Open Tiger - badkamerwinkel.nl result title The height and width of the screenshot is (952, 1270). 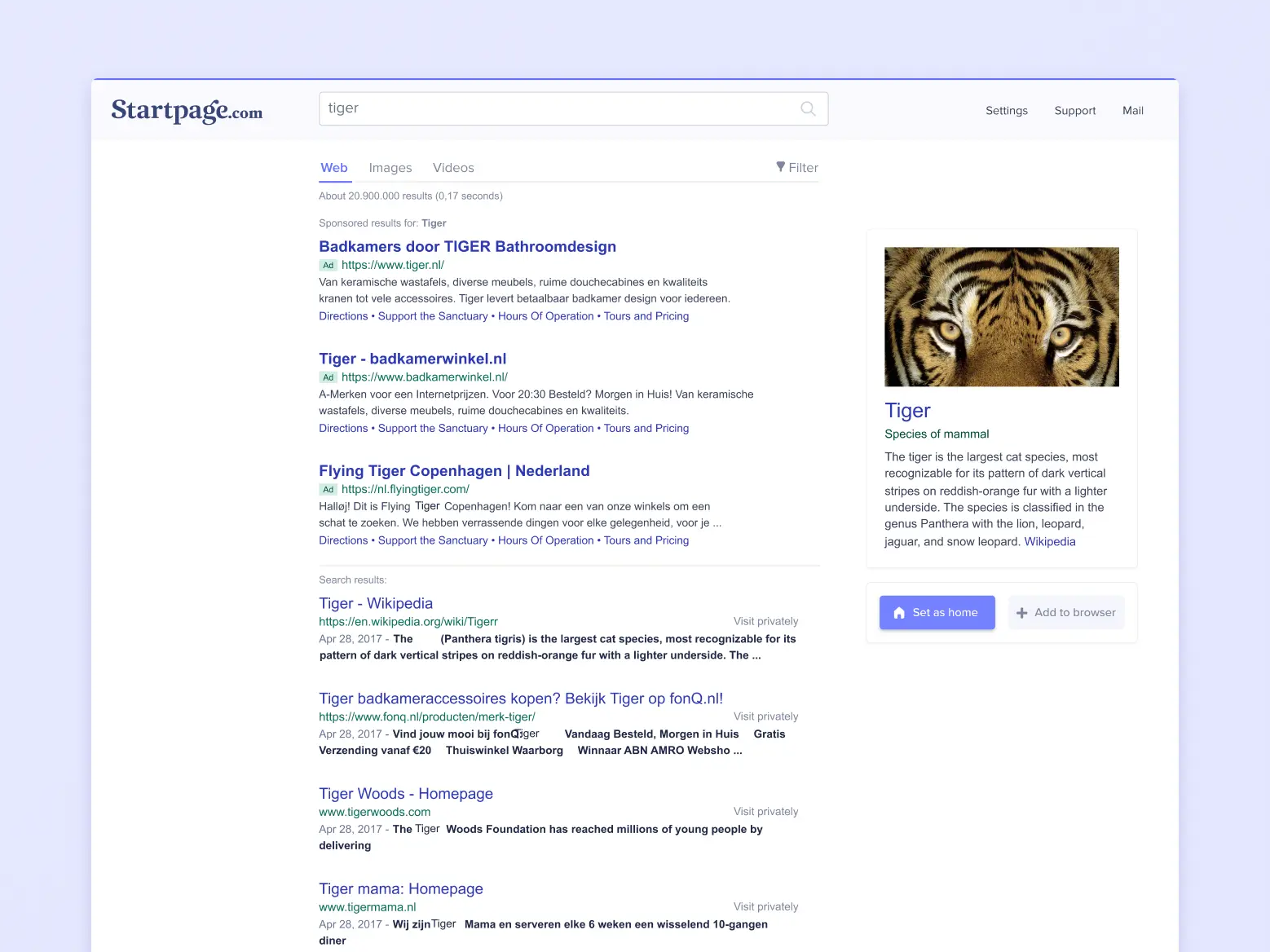pos(412,359)
